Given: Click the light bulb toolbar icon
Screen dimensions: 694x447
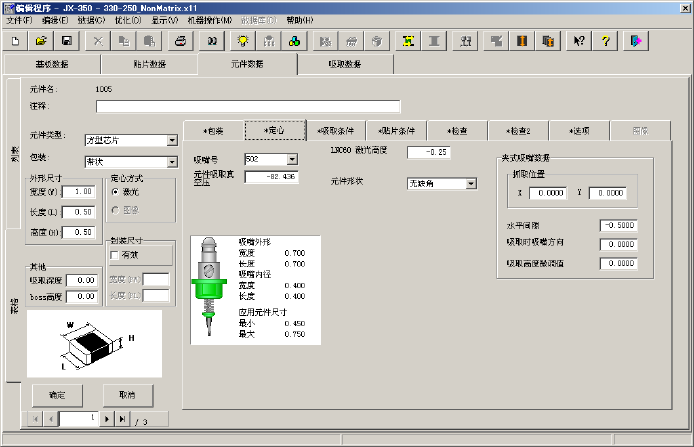Looking at the screenshot, I should (x=242, y=41).
